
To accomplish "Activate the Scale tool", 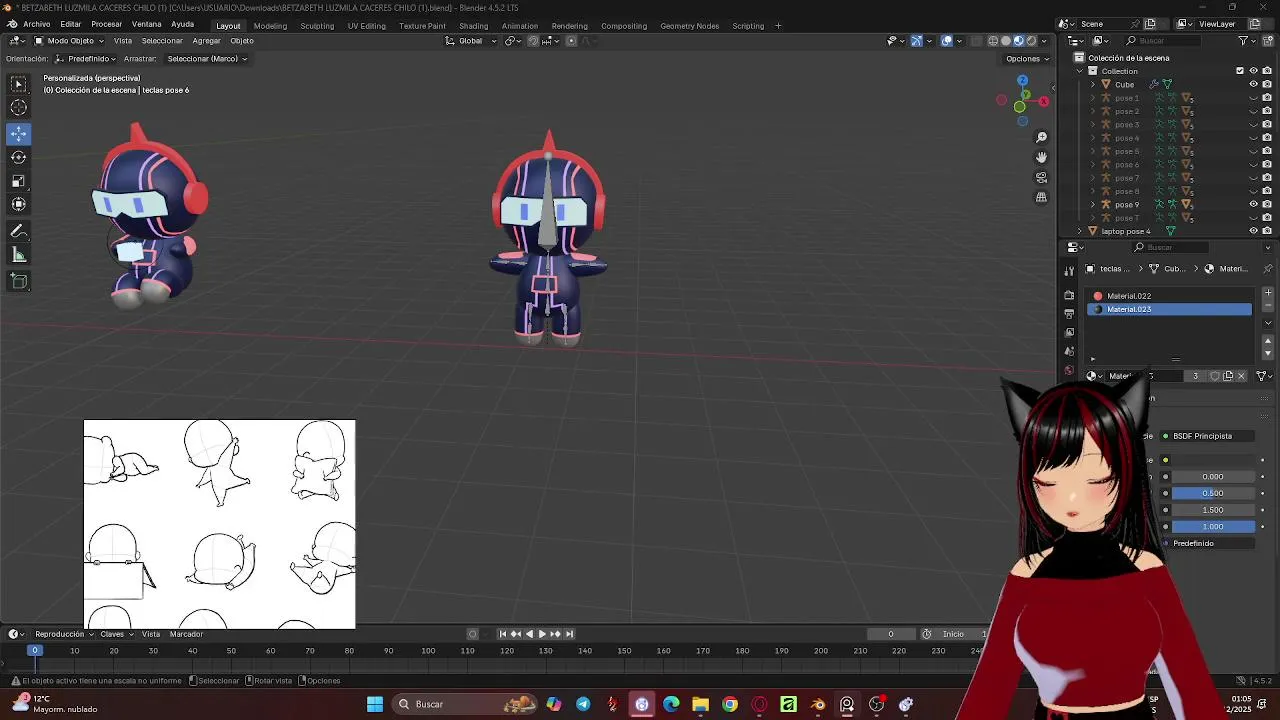I will 19,181.
